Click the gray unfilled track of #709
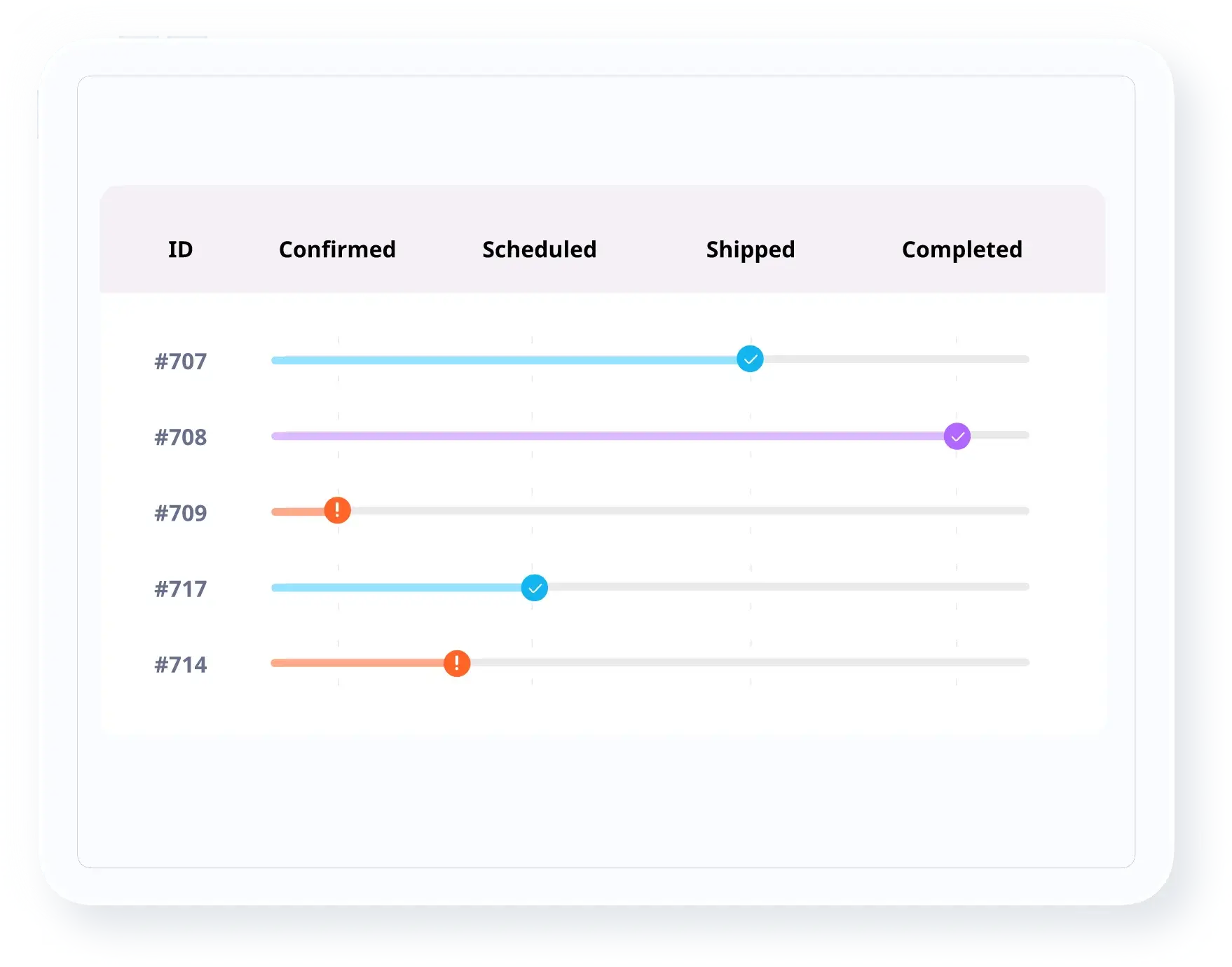 point(687,511)
